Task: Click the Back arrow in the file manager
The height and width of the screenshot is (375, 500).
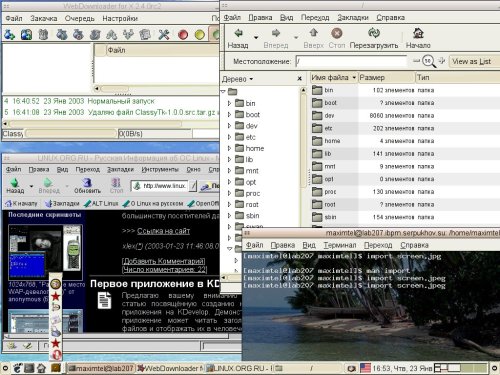Action: click(238, 33)
